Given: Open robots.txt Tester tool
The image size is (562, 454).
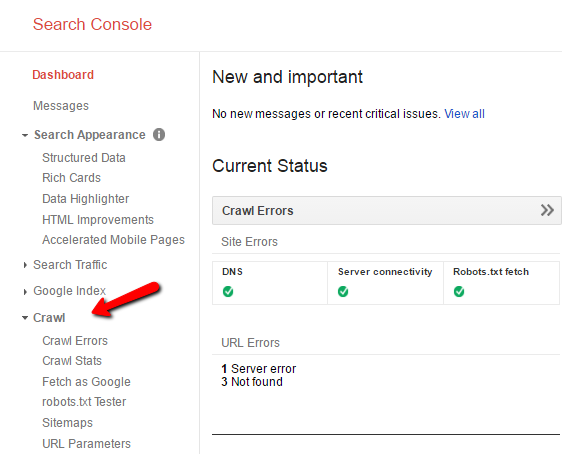Looking at the screenshot, I should coord(84,402).
